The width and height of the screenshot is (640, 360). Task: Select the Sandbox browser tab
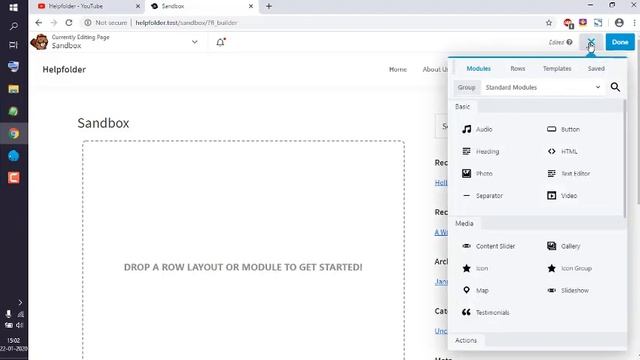click(202, 6)
